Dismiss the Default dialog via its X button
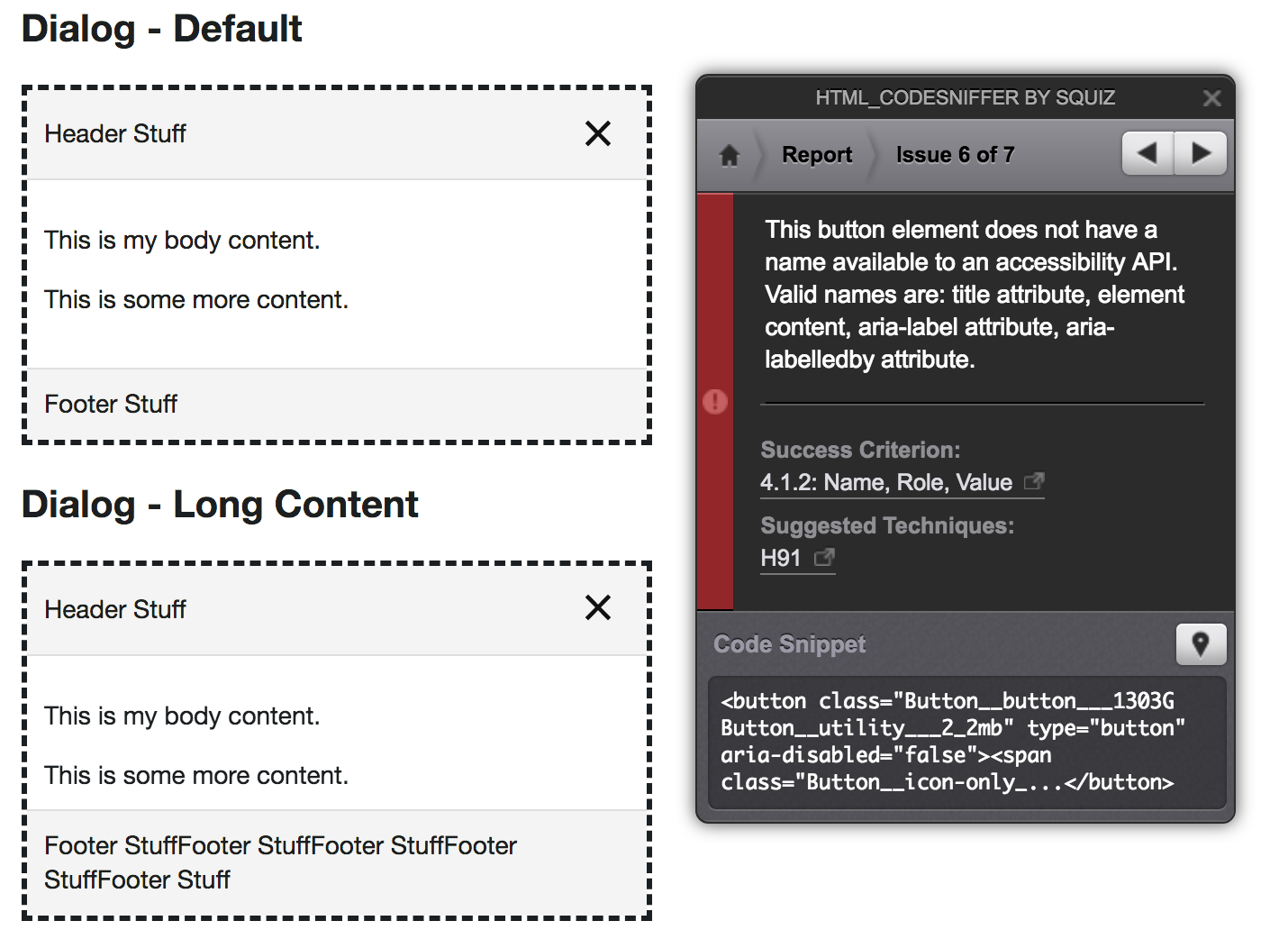Image resolution: width=1288 pixels, height=939 pixels. pyautogui.click(x=597, y=133)
